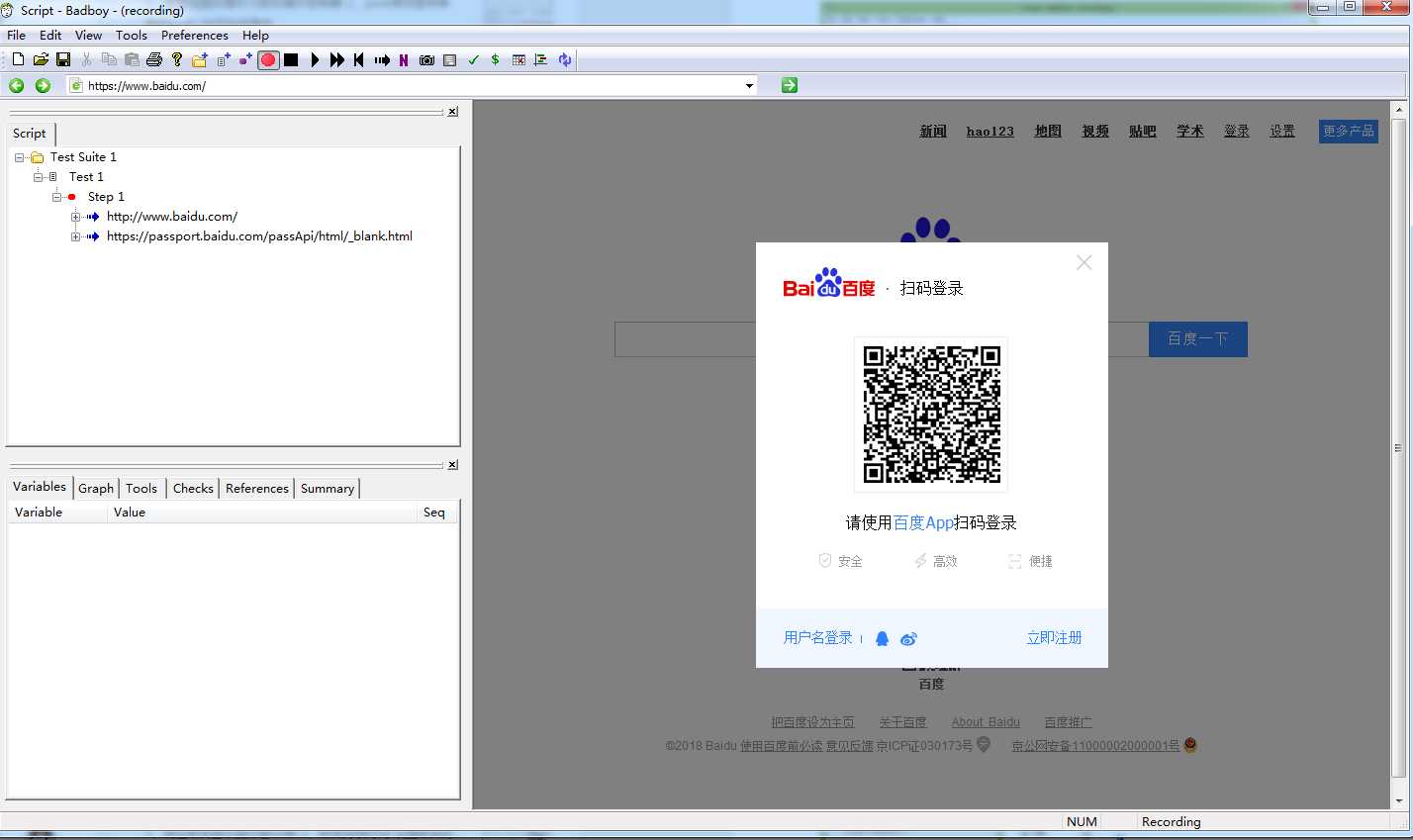Image resolution: width=1413 pixels, height=840 pixels.
Task: Log in via the Weibo icon
Action: coord(909,639)
